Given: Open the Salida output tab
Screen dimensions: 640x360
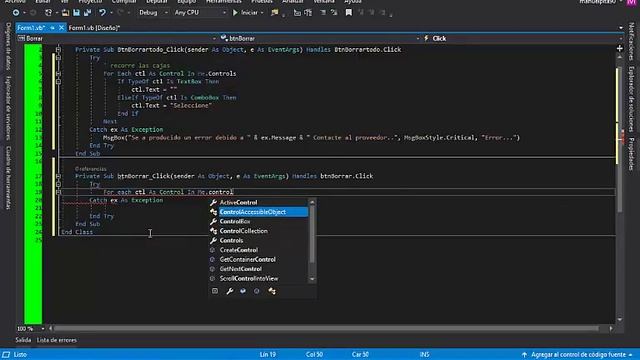Looking at the screenshot, I should [x=23, y=340].
